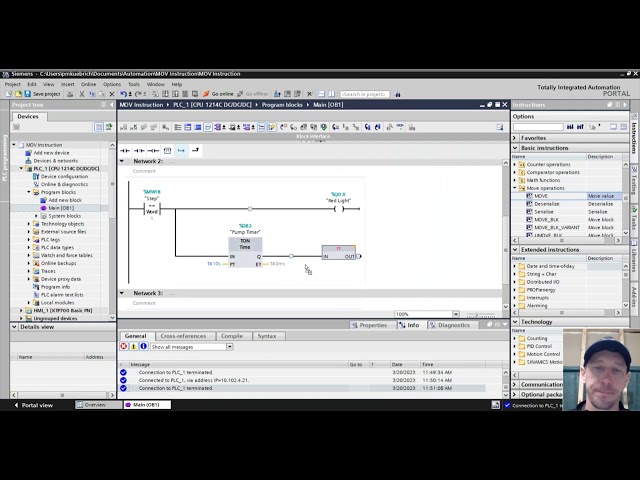The width and height of the screenshot is (640, 480).
Task: Click the Print icon in main toolbar
Action: 70,94
